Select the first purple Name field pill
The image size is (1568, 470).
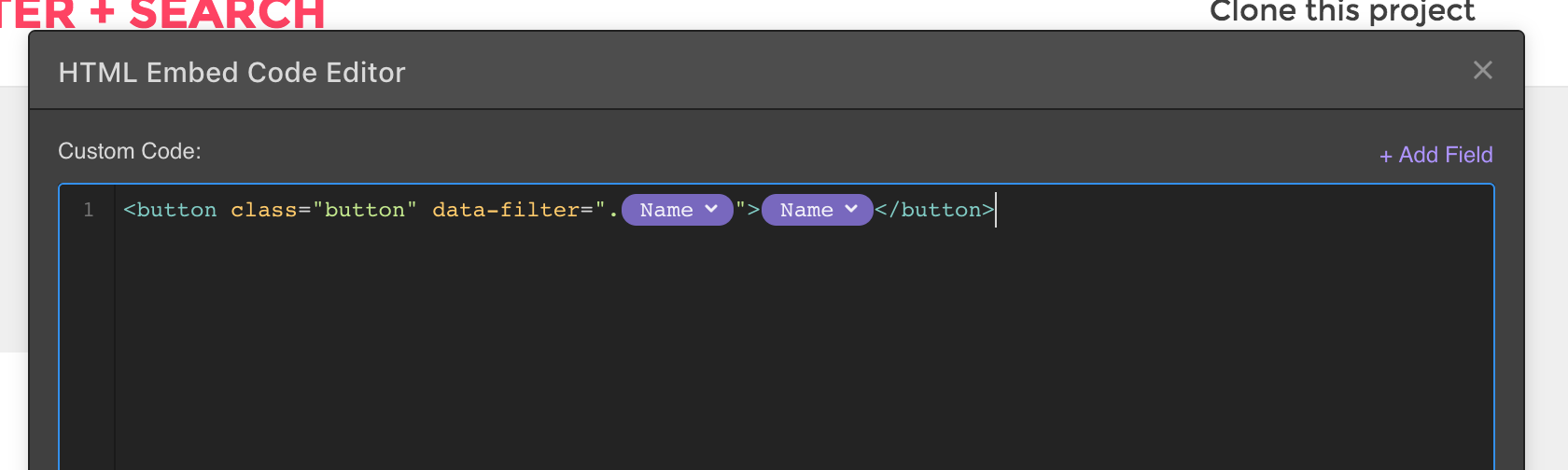(677, 210)
